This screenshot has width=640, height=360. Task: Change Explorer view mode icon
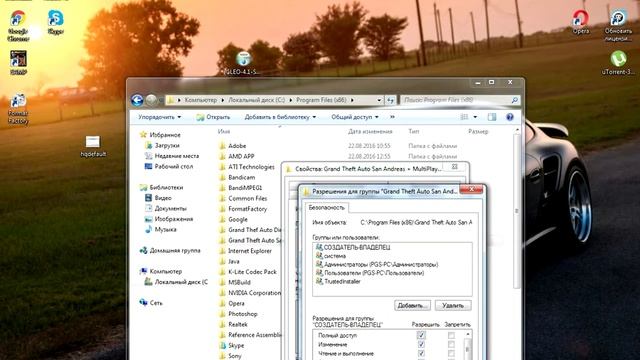pyautogui.click(x=464, y=117)
